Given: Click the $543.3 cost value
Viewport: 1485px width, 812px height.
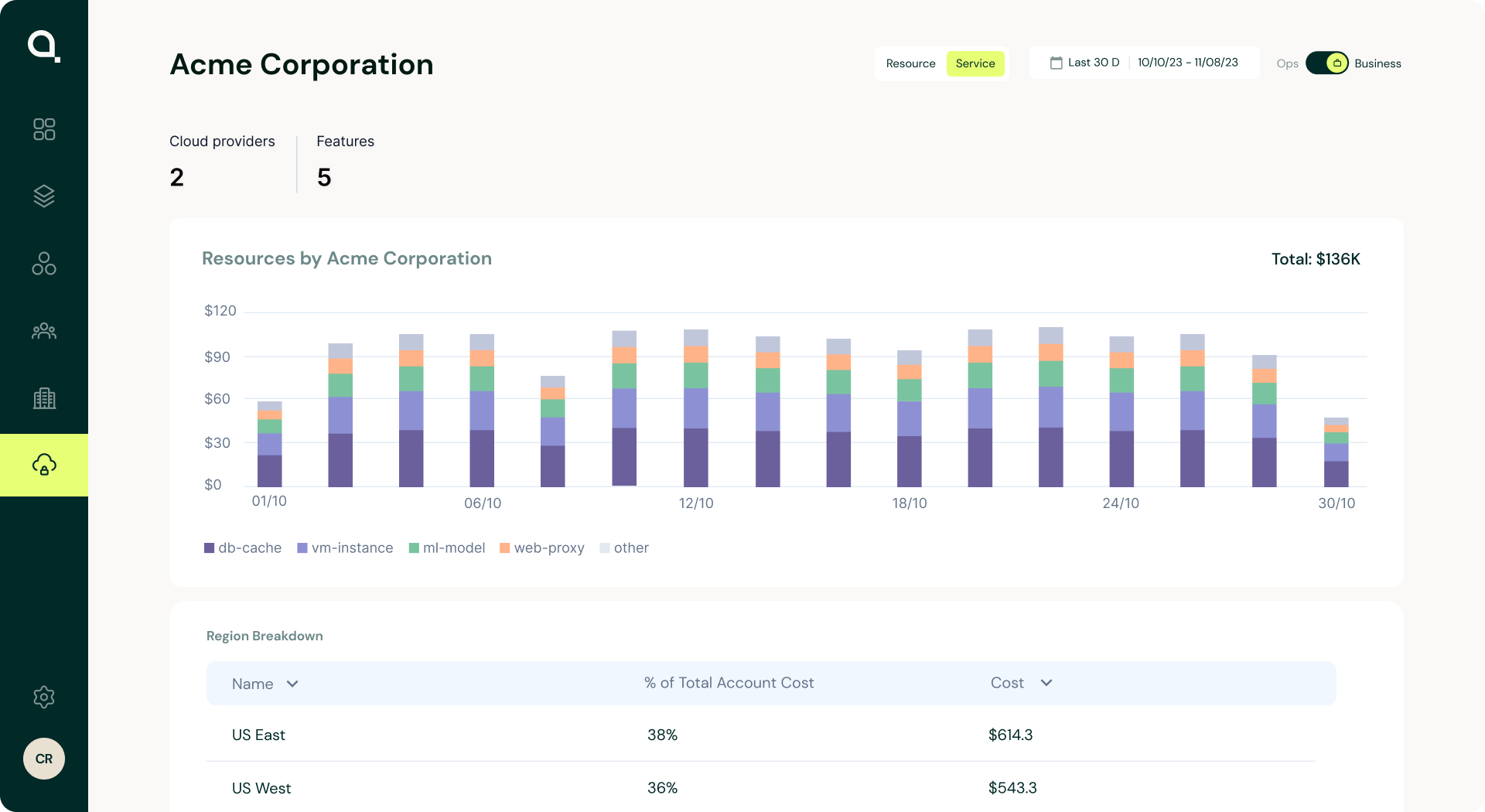Looking at the screenshot, I should pos(1012,788).
